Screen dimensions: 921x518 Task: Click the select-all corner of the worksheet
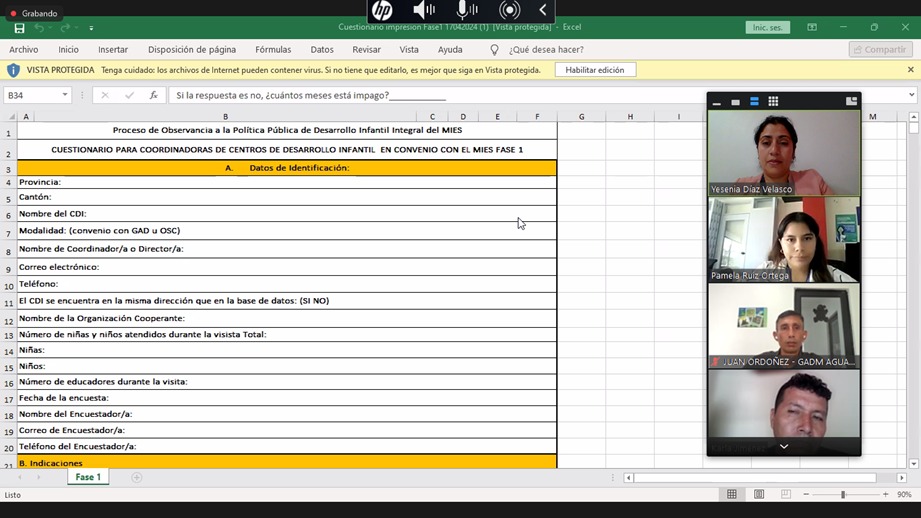tap(11, 117)
